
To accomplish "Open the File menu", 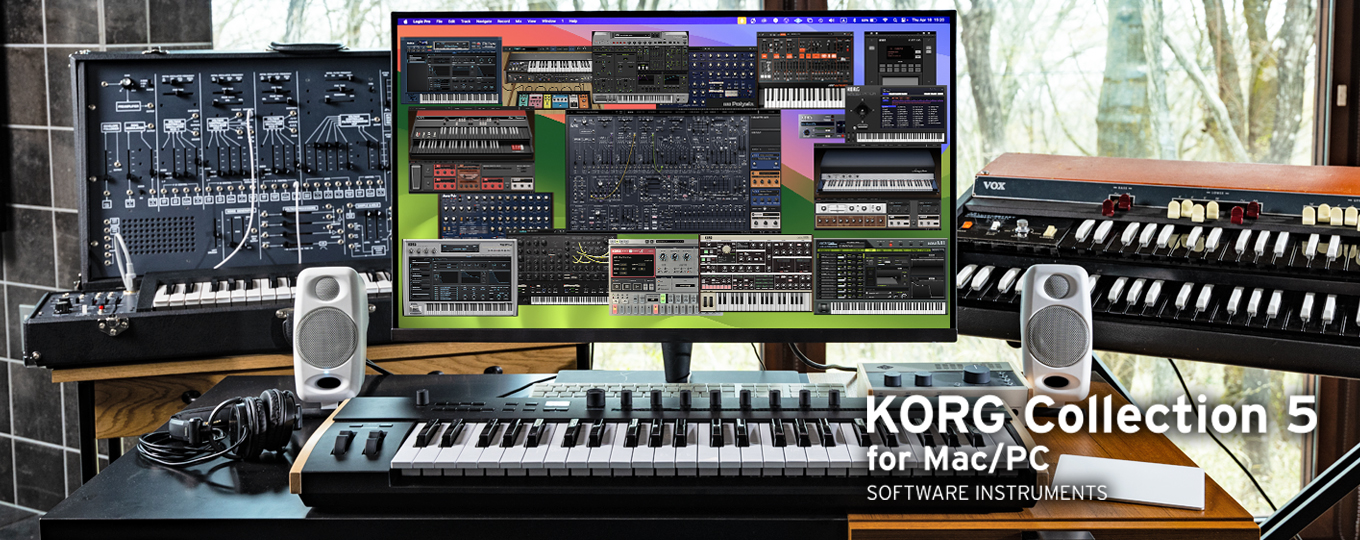I will 439,21.
